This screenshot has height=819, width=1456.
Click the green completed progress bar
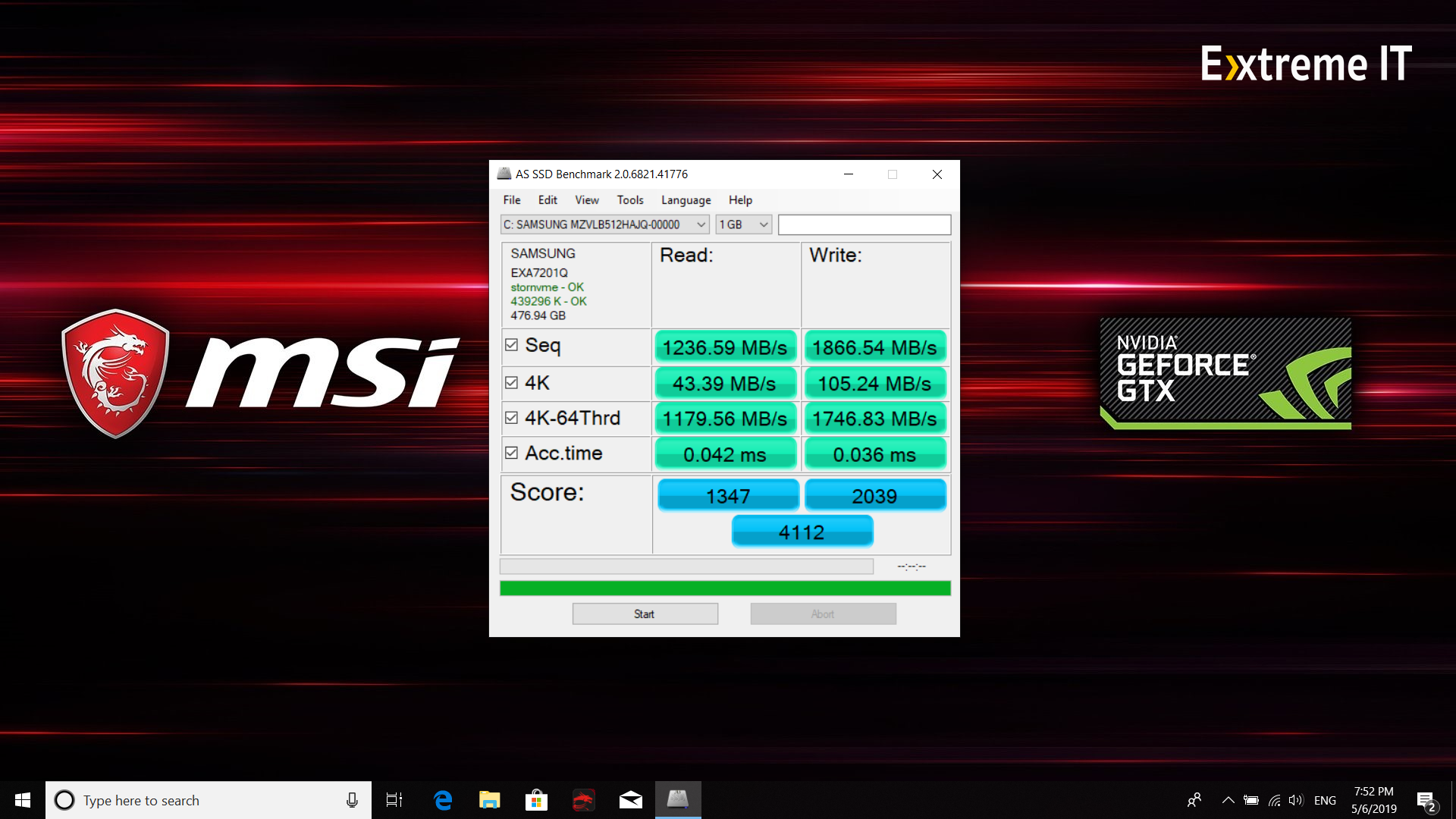pos(725,588)
